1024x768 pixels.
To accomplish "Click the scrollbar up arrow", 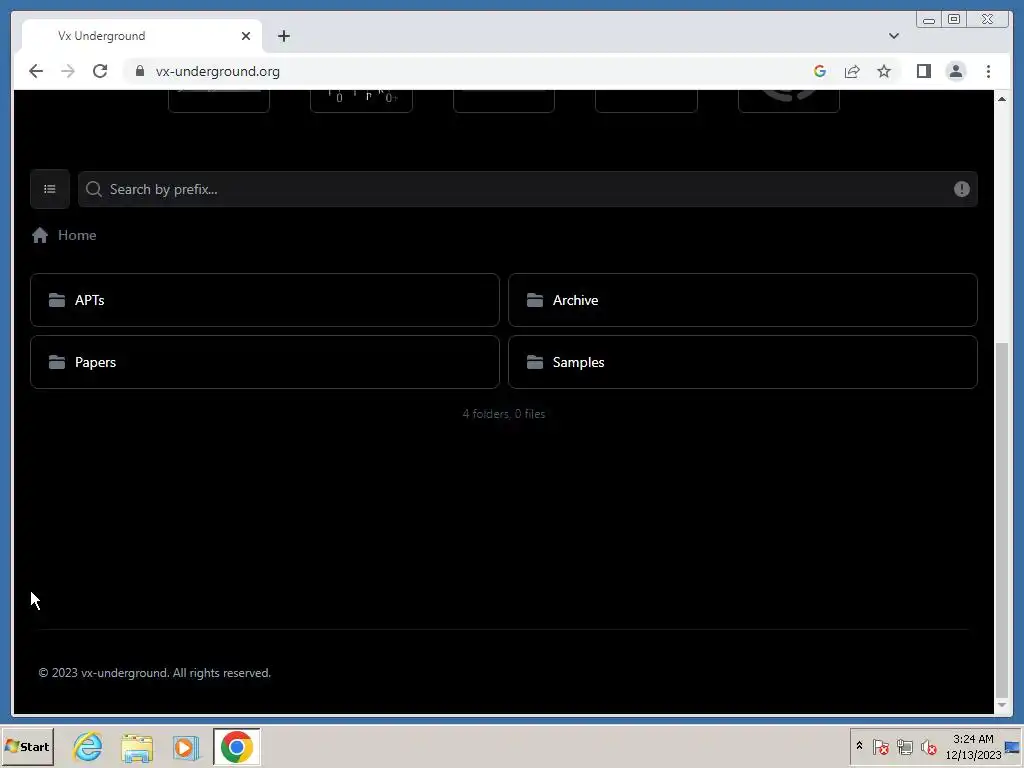I will point(1002,99).
